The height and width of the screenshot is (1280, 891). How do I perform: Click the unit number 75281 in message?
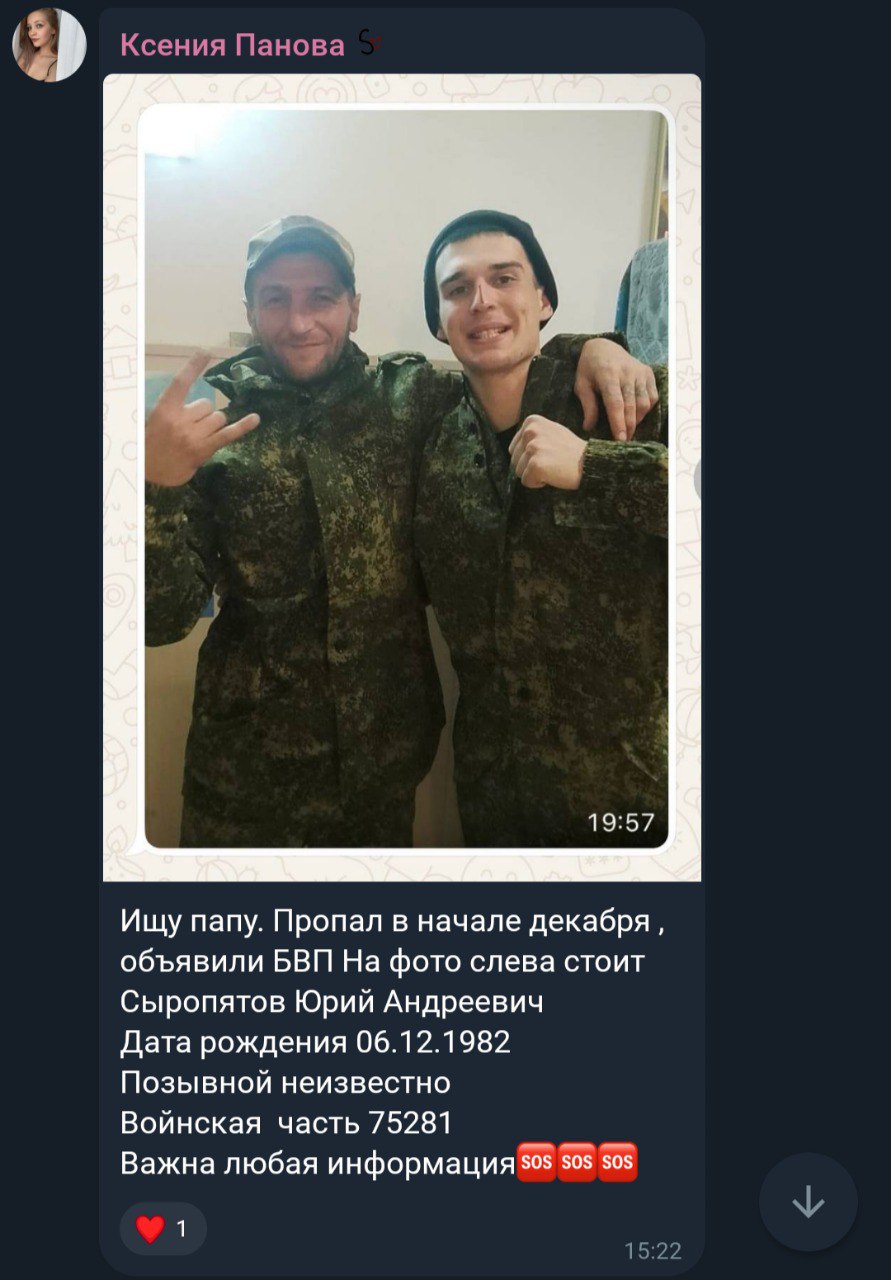[x=411, y=1123]
